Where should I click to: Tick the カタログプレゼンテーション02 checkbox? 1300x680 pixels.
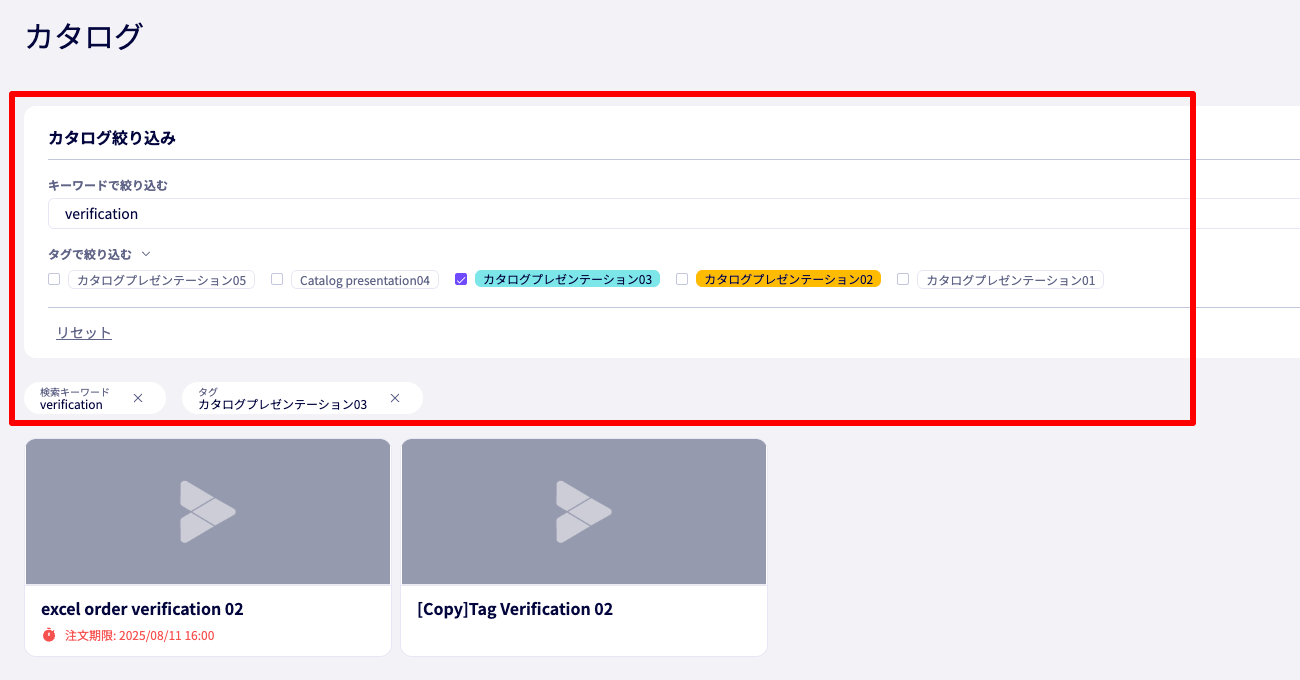(x=682, y=280)
